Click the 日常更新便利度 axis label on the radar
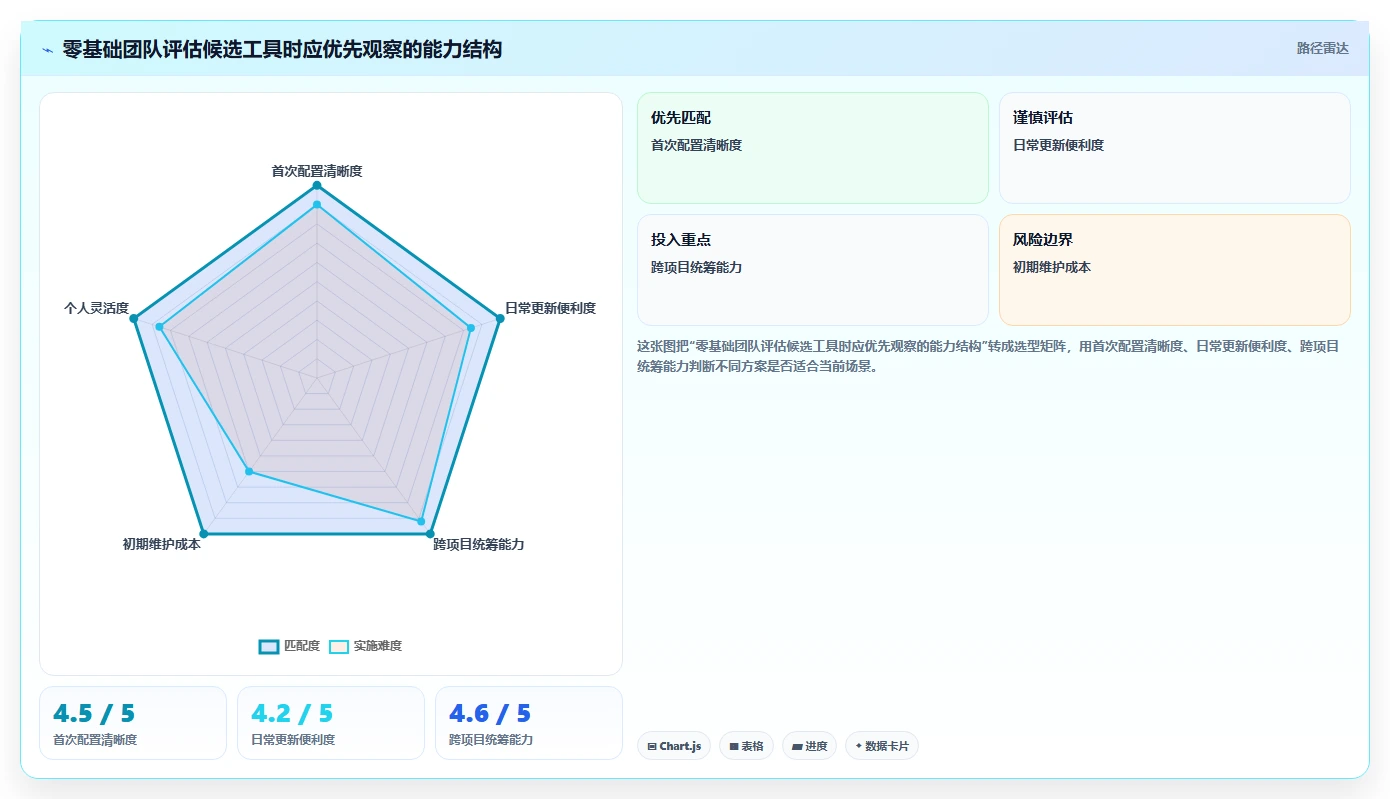Viewport: 1390px width, 799px height. point(550,308)
